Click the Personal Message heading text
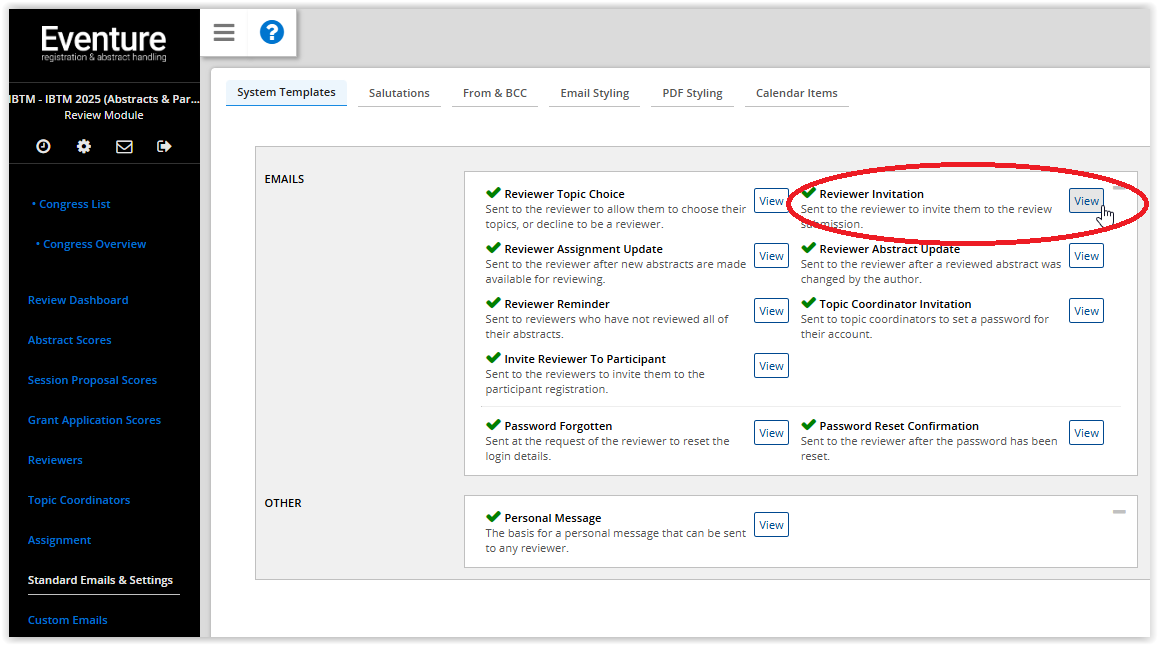Image resolution: width=1158 pixels, height=645 pixels. (x=553, y=518)
